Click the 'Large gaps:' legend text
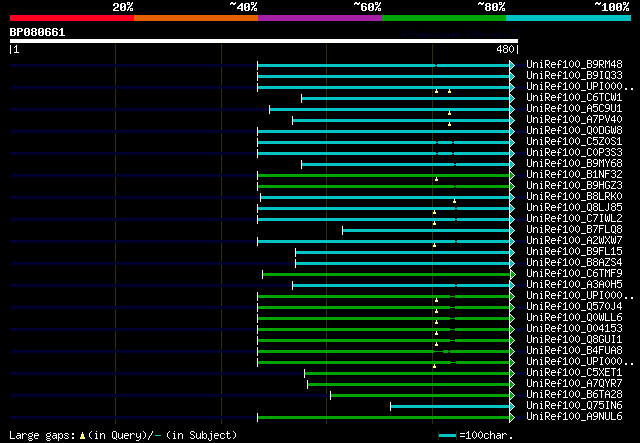 click(42, 435)
